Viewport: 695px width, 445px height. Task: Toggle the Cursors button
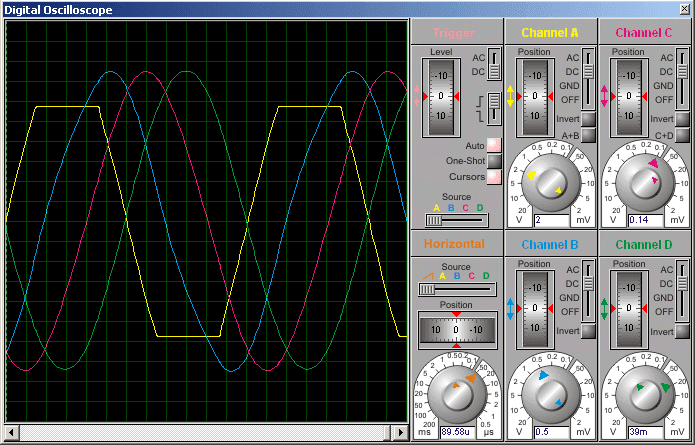pos(494,177)
